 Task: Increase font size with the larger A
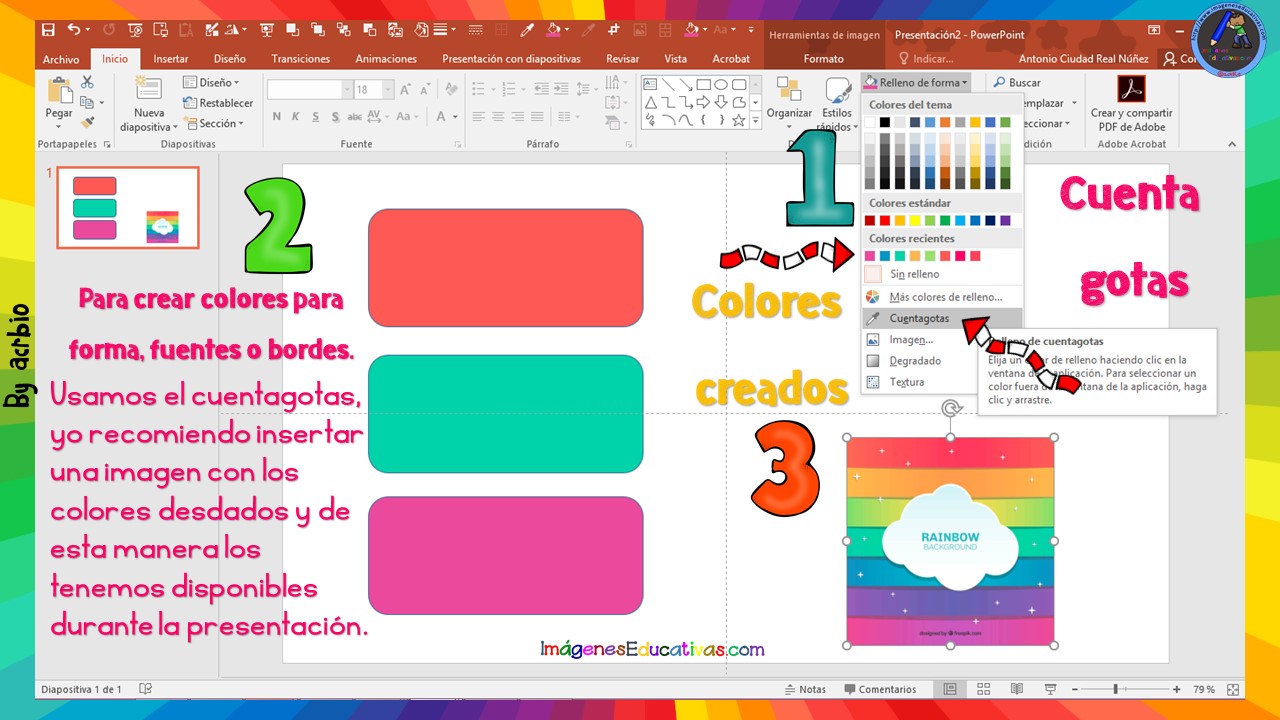point(405,89)
